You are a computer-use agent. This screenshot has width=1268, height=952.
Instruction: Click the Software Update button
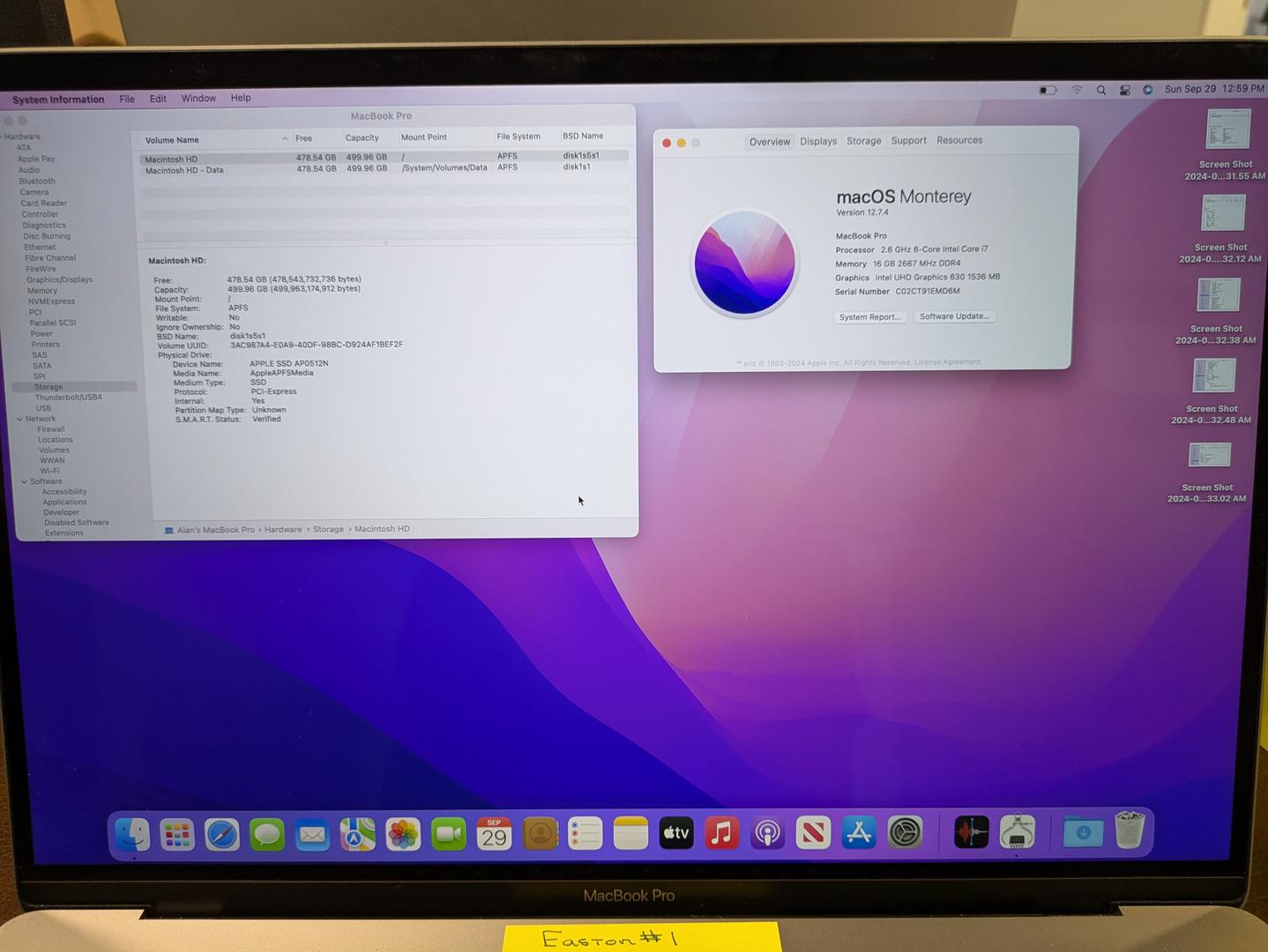point(954,316)
